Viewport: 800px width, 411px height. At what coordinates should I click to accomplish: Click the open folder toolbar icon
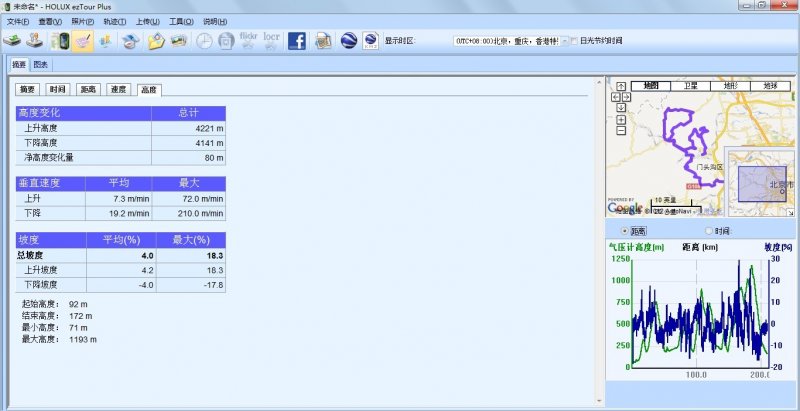(156, 41)
